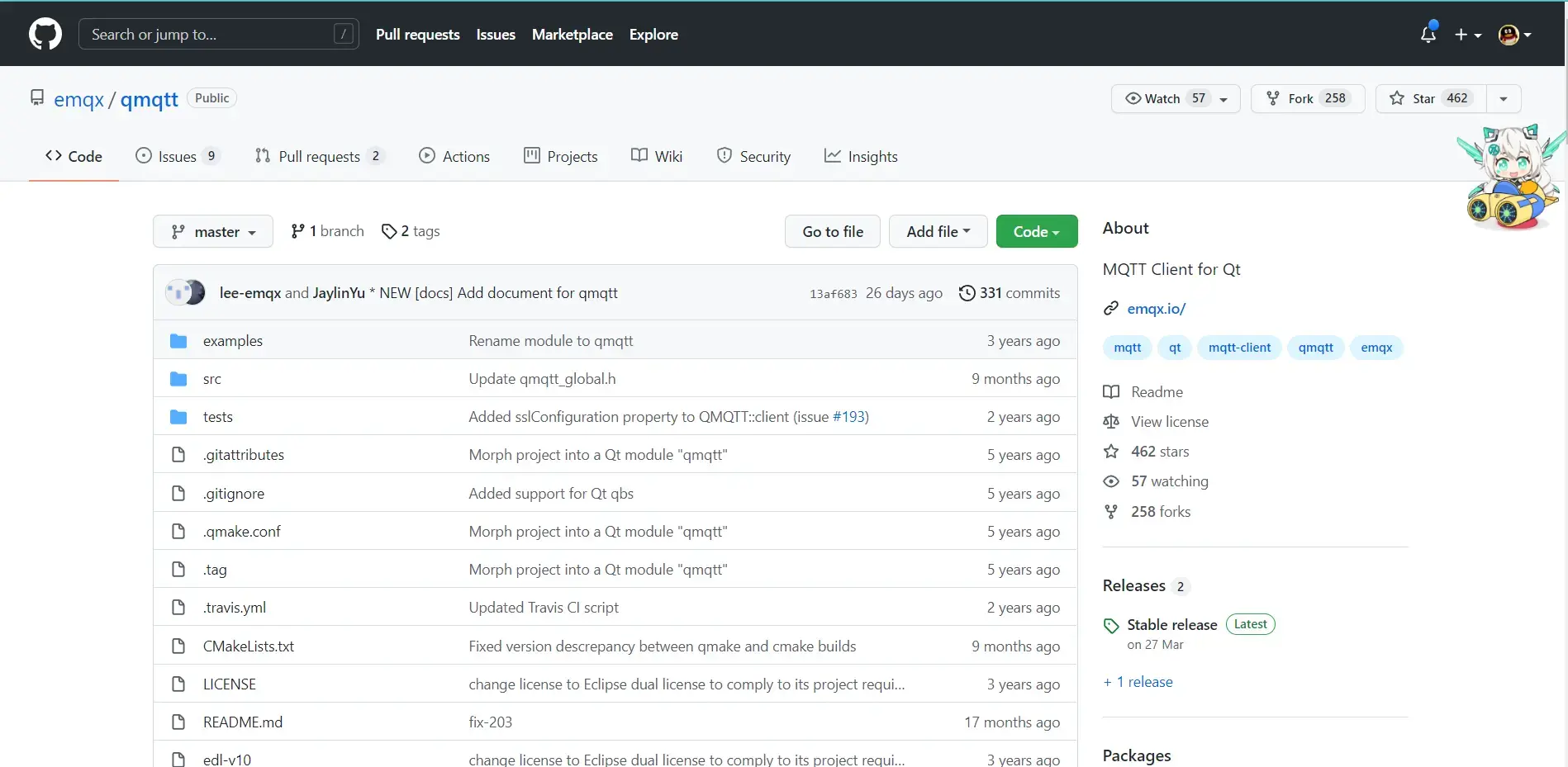This screenshot has width=1568, height=767.
Task: Click the .travis.yml file icon
Action: click(x=178, y=608)
